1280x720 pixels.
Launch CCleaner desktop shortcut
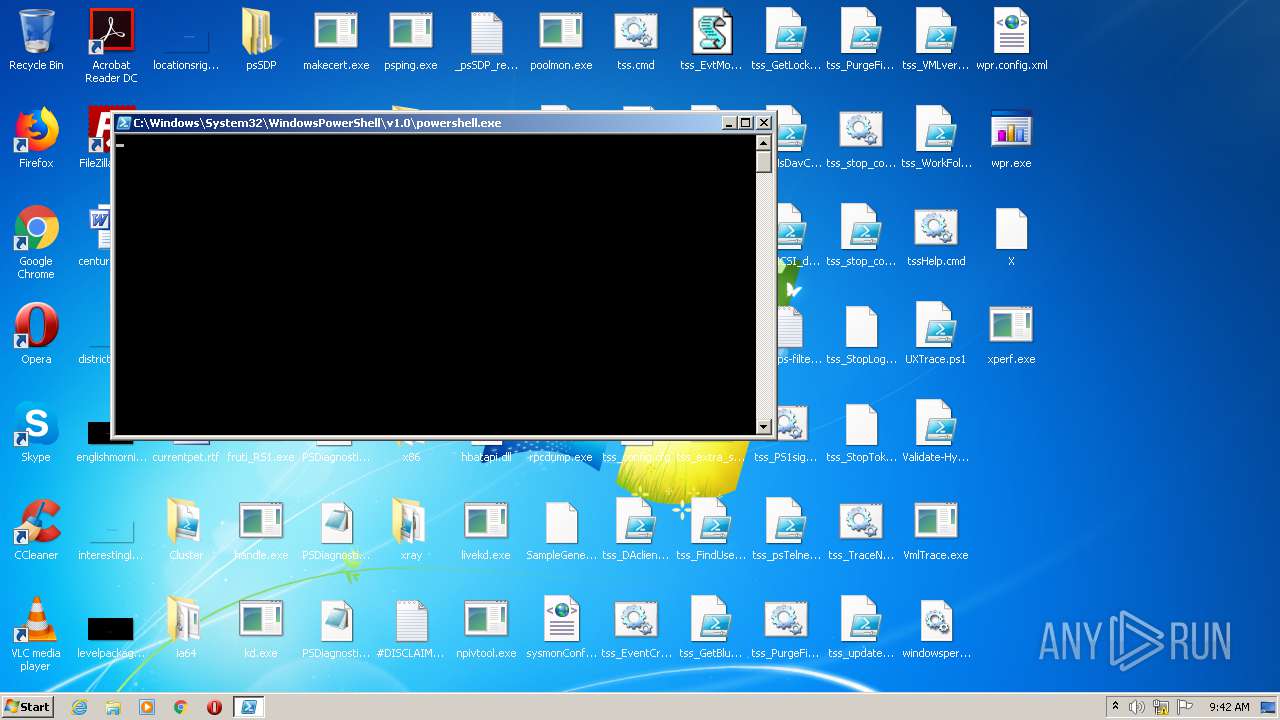[36, 531]
